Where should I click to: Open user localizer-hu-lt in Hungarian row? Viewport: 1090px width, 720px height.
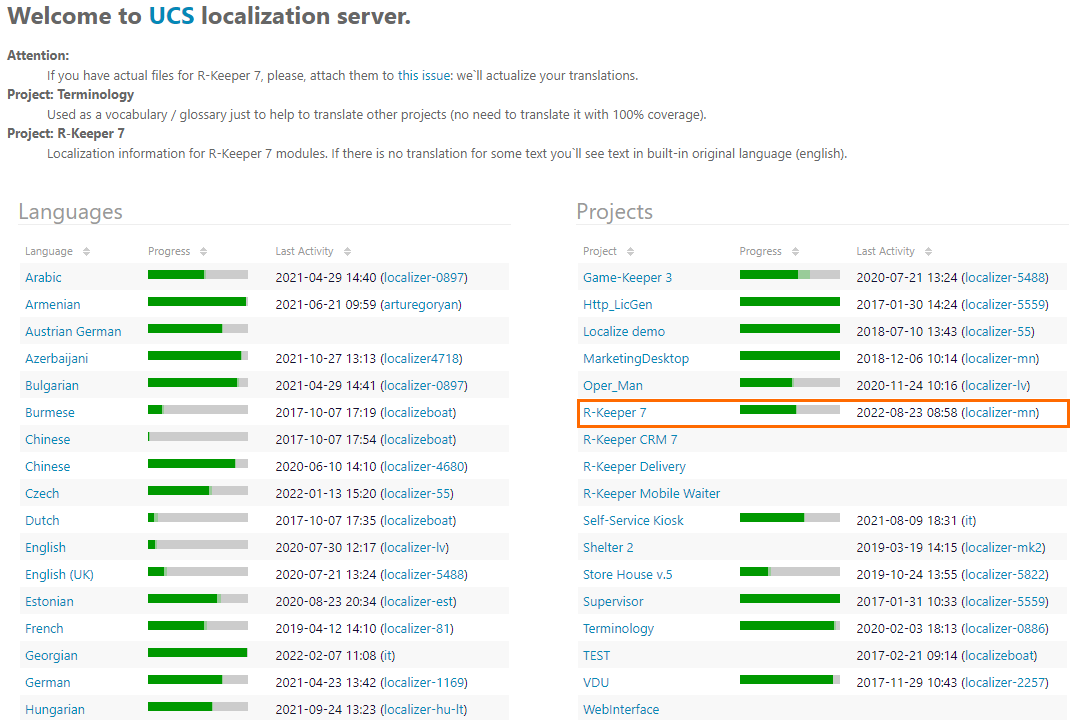(x=424, y=710)
